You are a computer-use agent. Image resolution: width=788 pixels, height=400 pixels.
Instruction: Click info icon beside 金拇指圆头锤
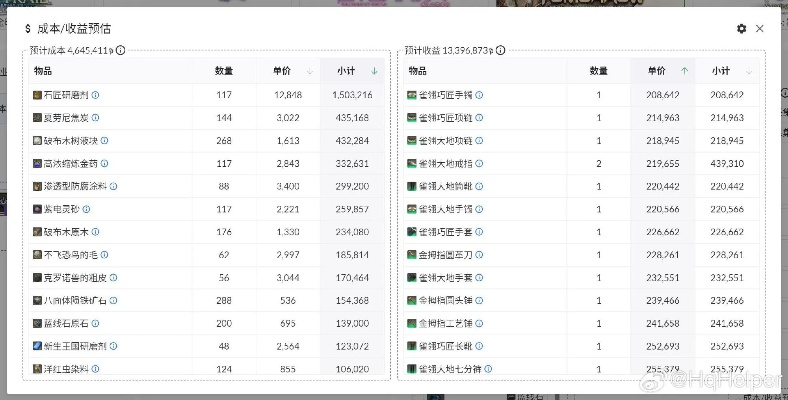tap(480, 300)
